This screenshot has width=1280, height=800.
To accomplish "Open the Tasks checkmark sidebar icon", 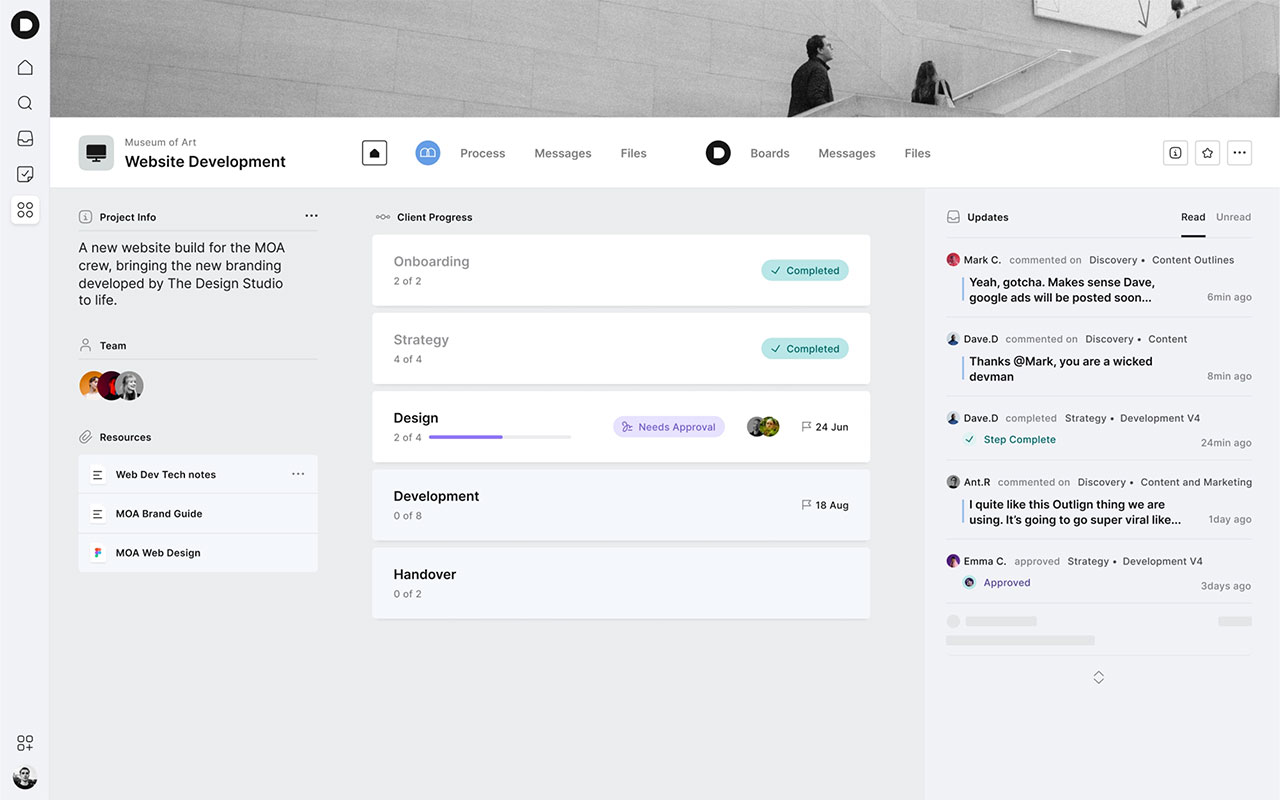I will point(25,174).
